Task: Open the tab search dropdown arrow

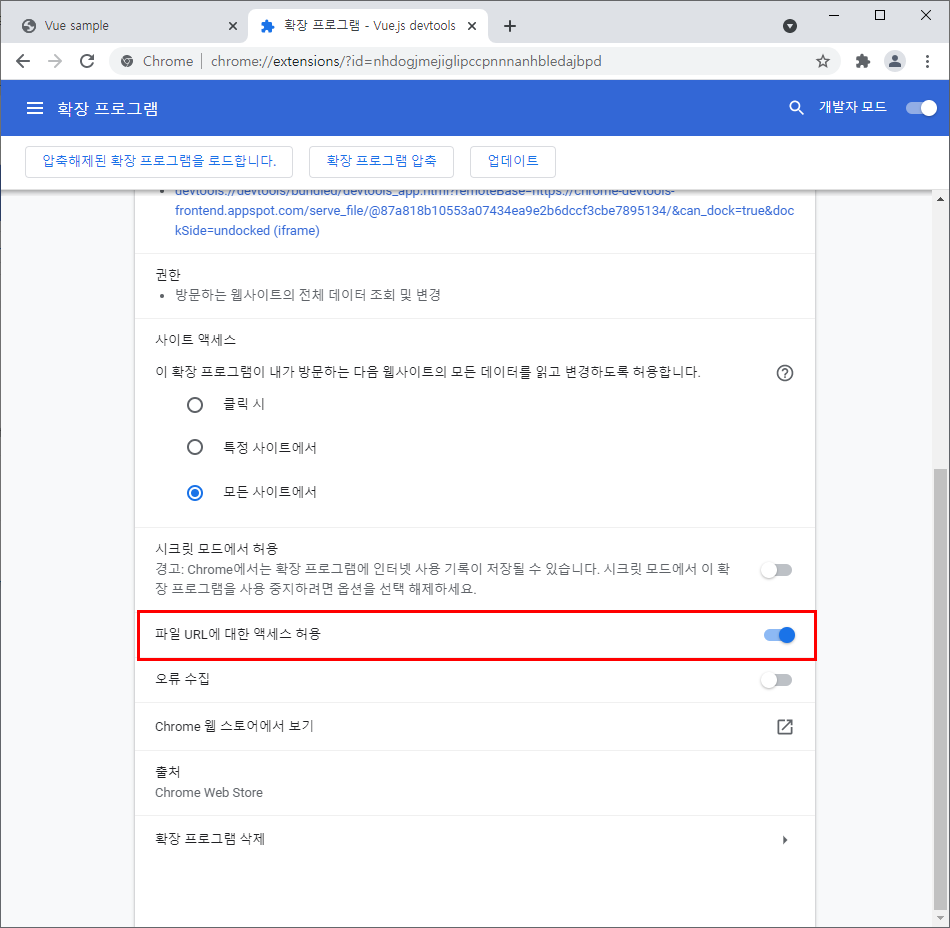Action: tap(789, 26)
